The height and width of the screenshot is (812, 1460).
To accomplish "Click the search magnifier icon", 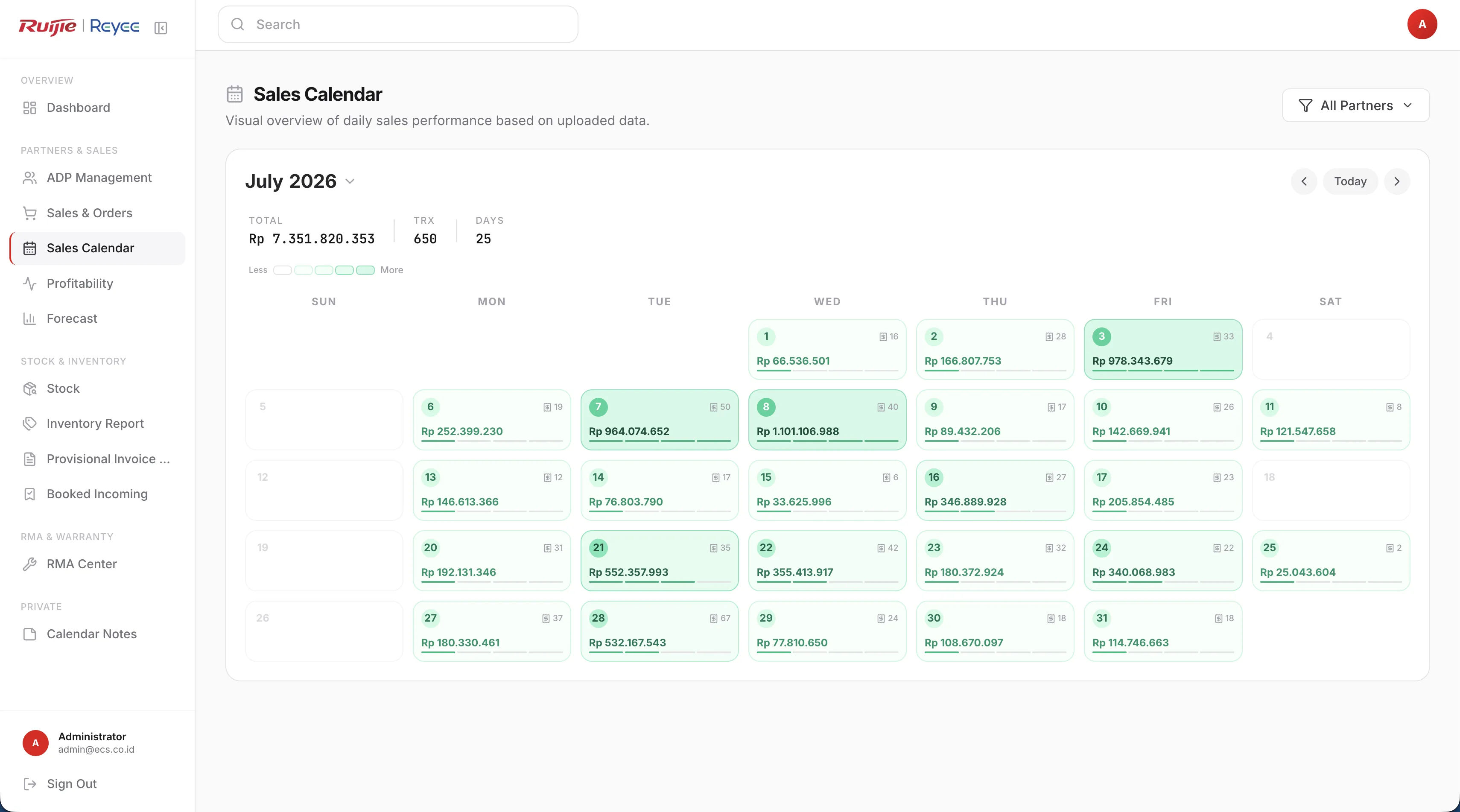I will coord(237,24).
